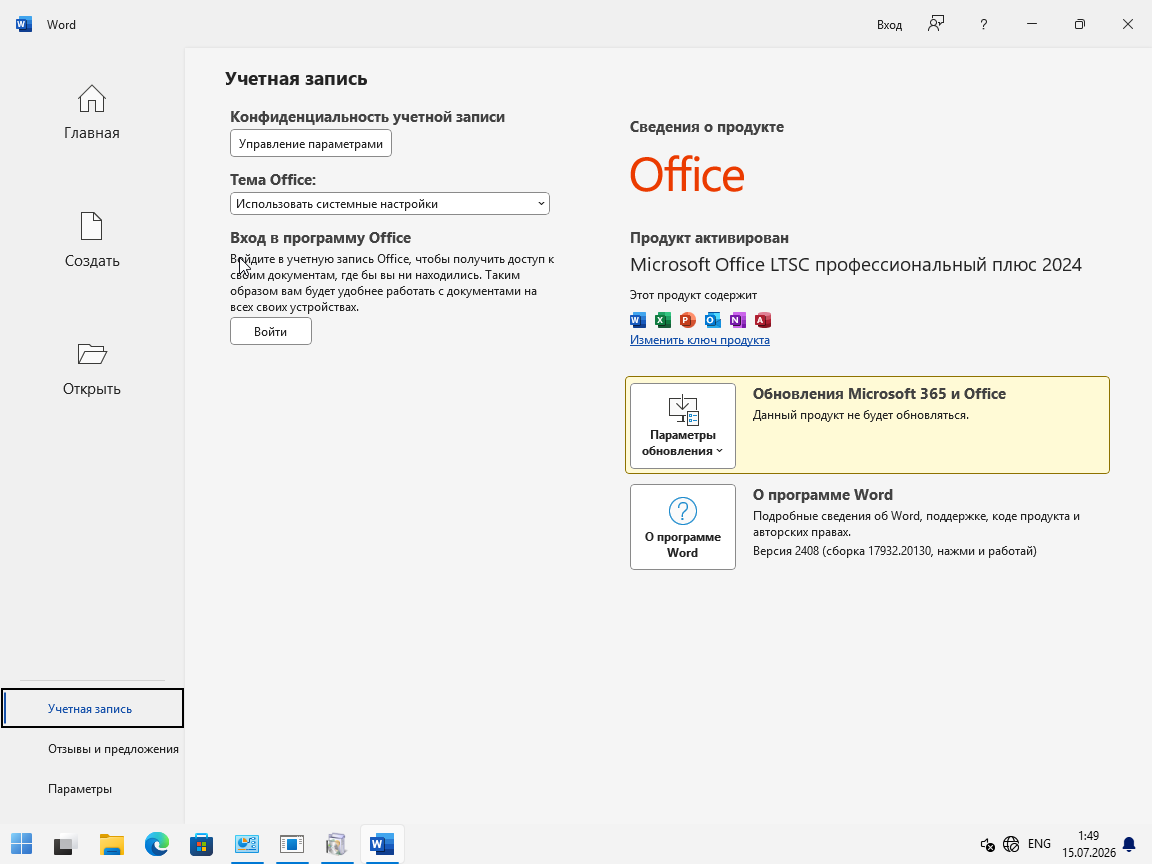Open Microsoft Store from the taskbar

201,844
